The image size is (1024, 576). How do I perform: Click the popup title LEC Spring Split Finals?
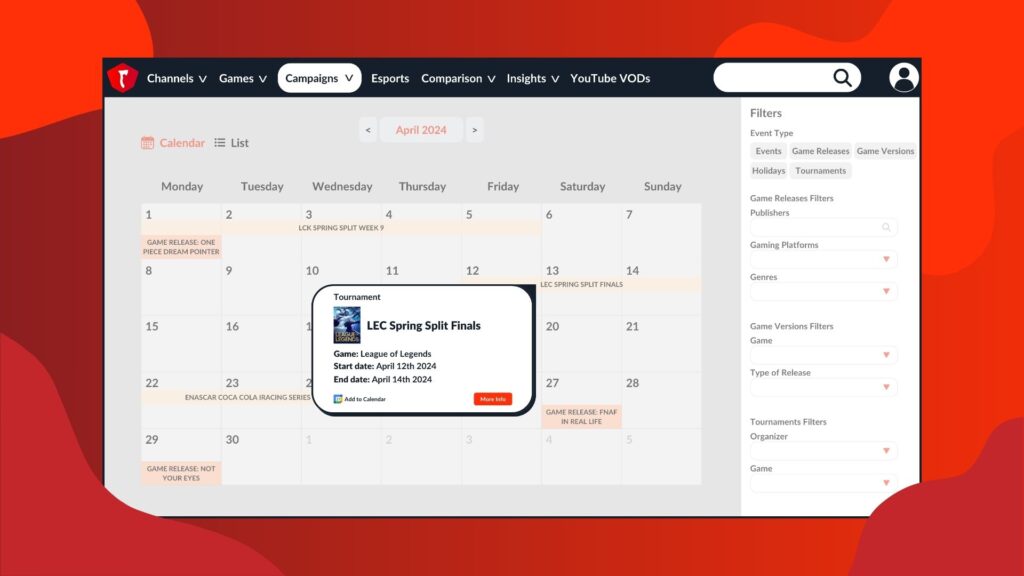[423, 325]
